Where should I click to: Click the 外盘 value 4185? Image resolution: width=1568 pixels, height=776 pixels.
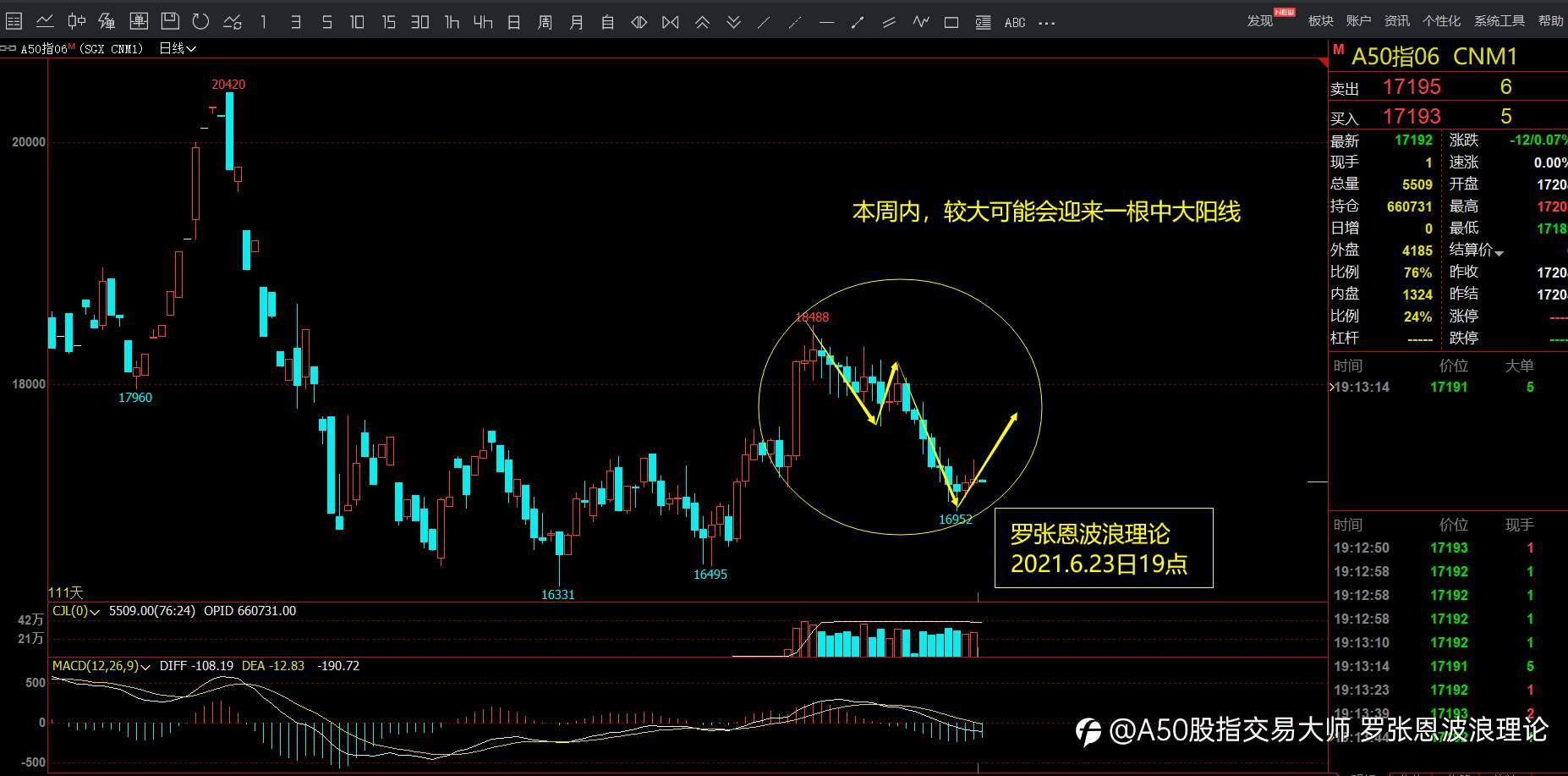click(1417, 250)
